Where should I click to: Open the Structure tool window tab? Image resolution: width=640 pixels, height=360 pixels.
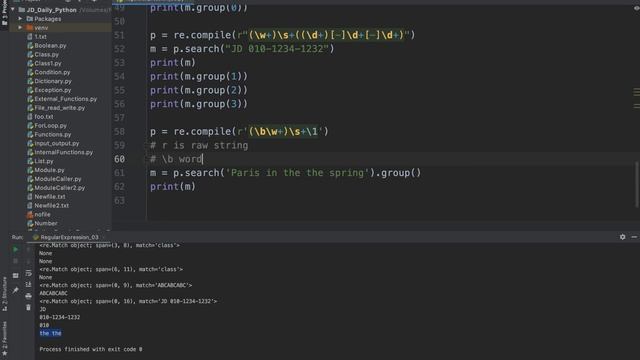4,294
